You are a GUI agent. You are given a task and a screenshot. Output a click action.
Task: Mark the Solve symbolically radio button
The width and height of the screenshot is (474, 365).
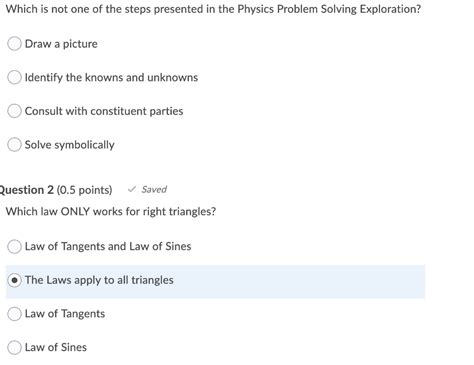tap(14, 145)
